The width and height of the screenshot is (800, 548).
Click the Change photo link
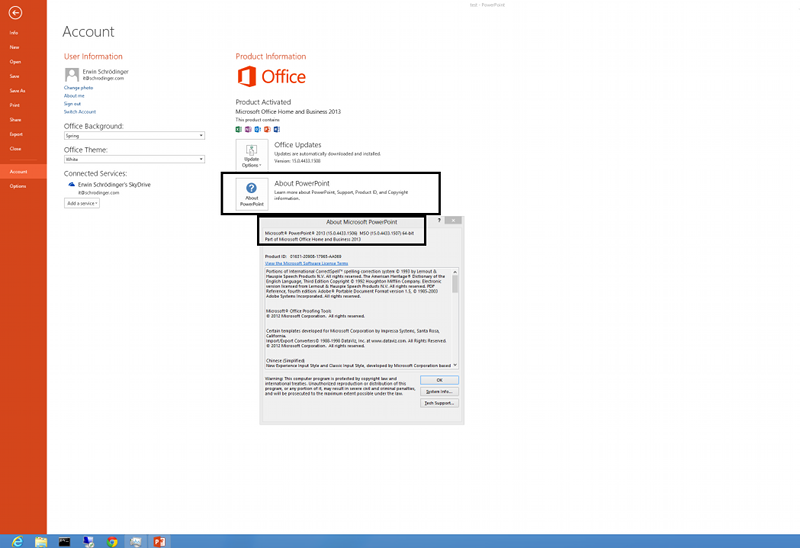(78, 88)
